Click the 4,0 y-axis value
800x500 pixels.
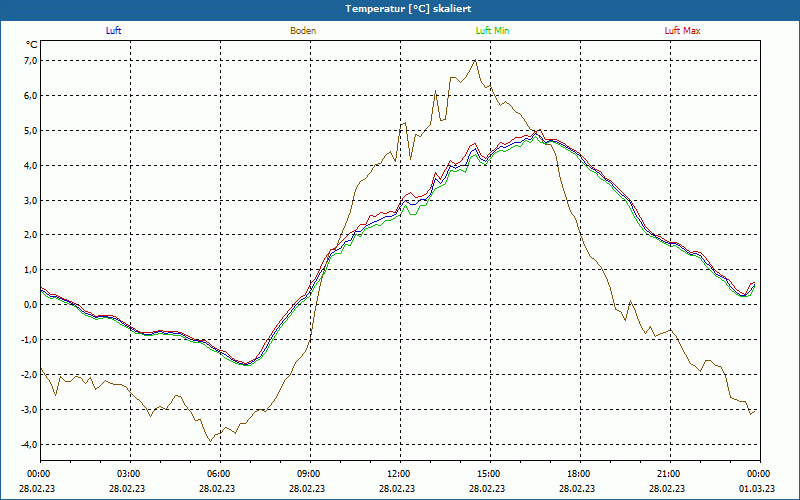coord(31,165)
